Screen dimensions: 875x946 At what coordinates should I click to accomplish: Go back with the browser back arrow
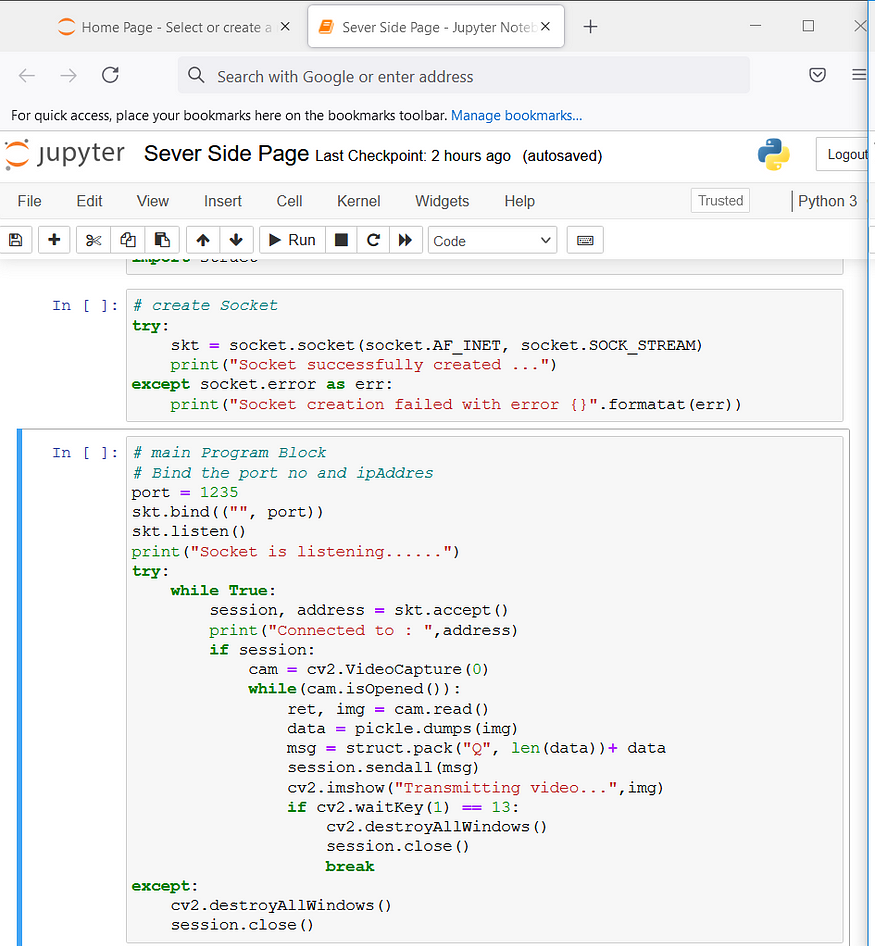pos(27,75)
